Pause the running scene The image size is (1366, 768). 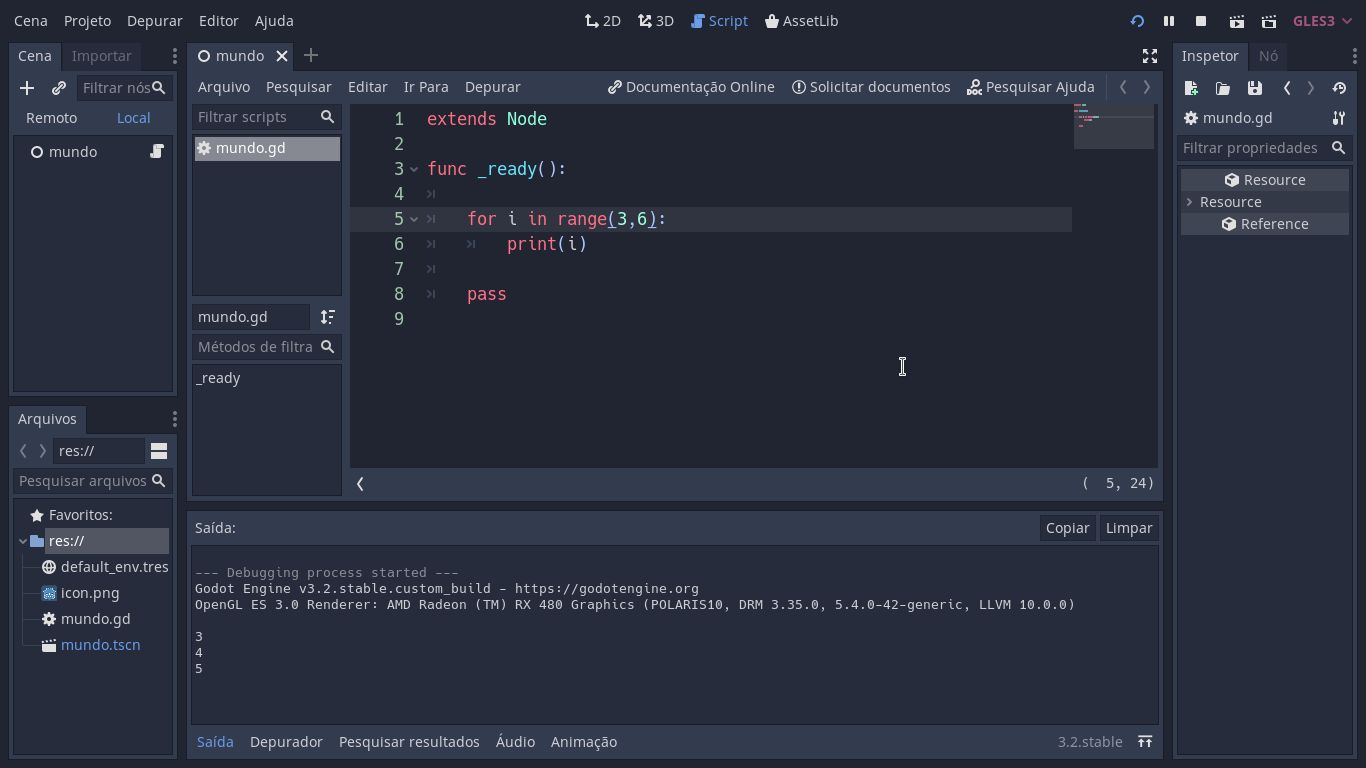pos(1169,21)
